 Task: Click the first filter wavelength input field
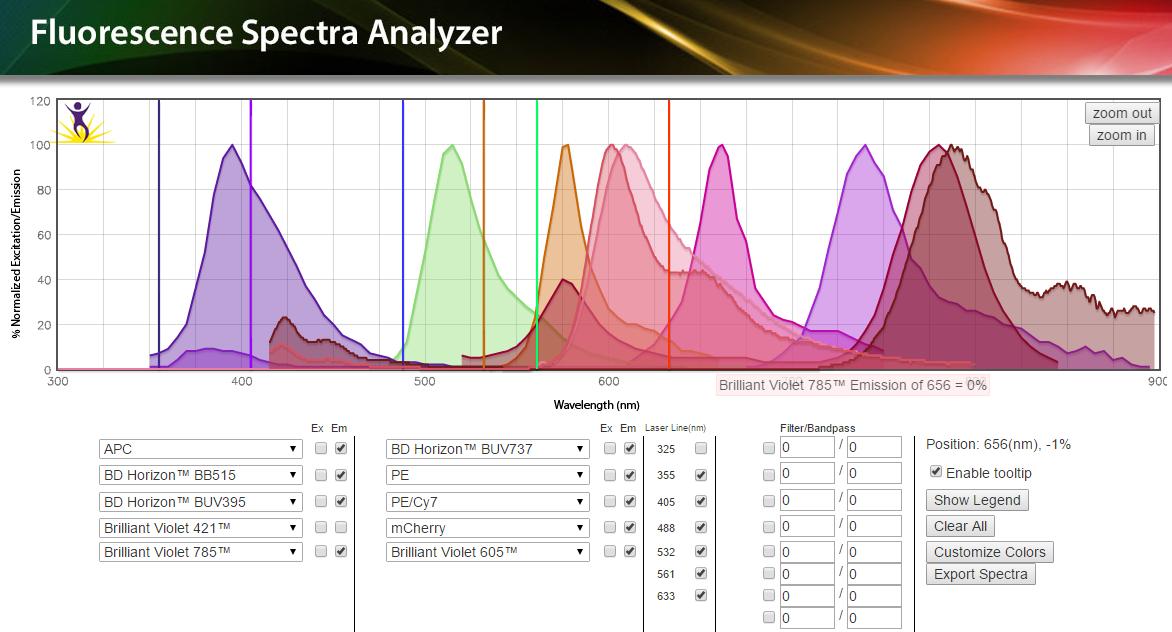807,447
